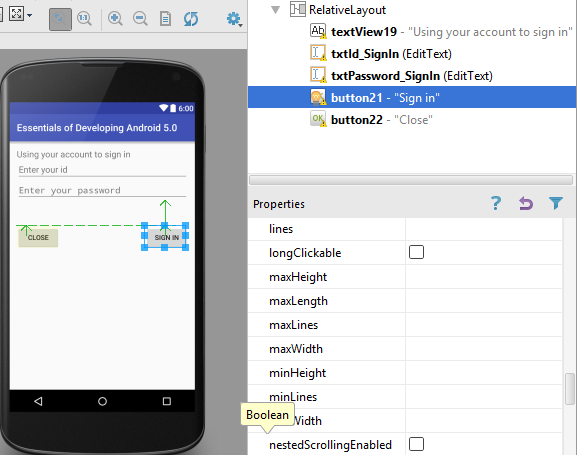Image resolution: width=577 pixels, height=455 pixels.
Task: Open zoom-to-fit dropdown arrow
Action: (x=29, y=15)
